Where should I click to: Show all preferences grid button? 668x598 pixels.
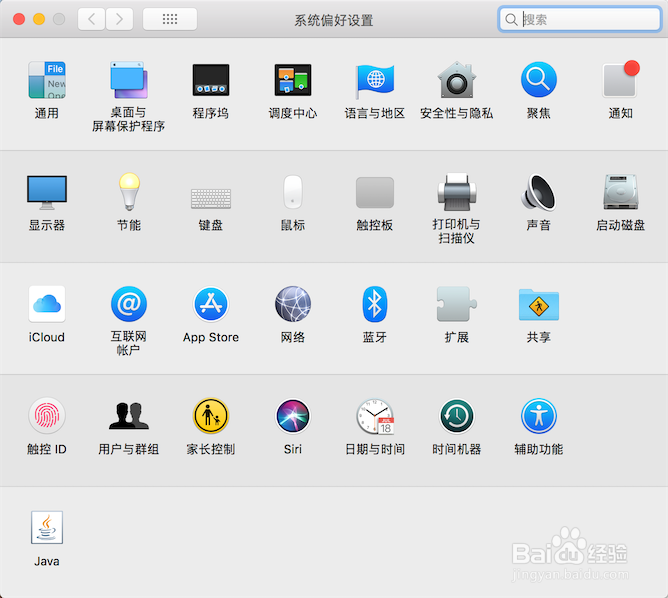170,19
